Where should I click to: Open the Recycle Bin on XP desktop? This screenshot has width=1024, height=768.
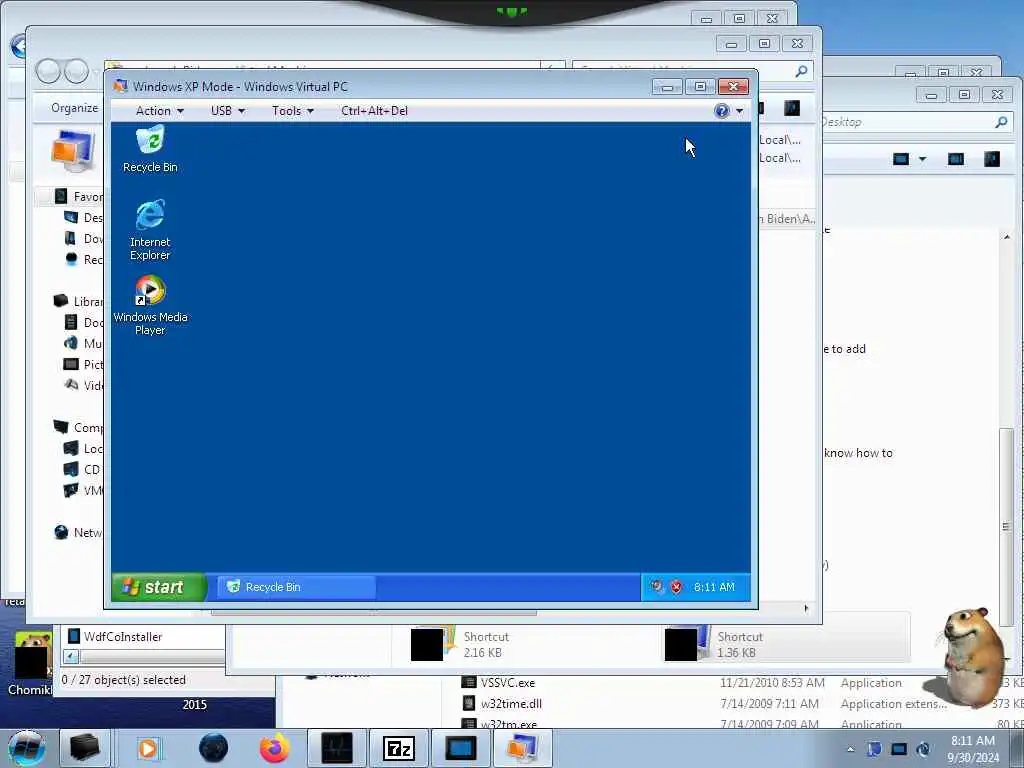click(x=150, y=150)
